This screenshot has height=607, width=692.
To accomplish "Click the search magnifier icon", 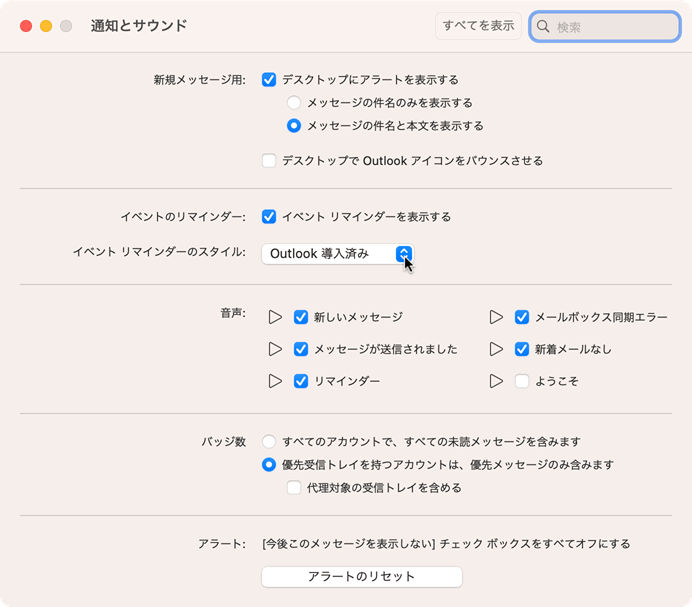I will (544, 27).
